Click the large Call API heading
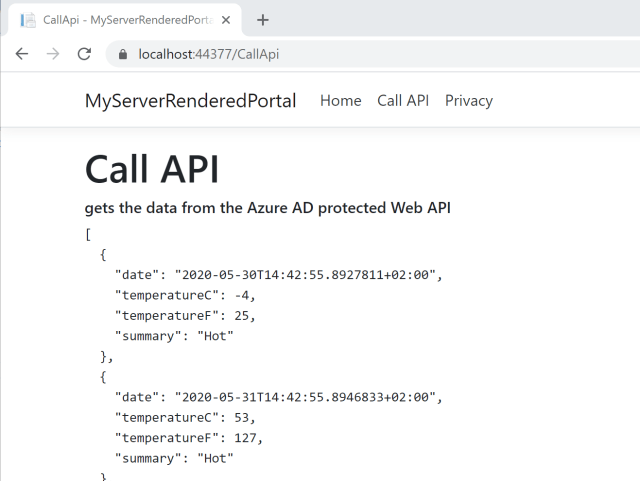This screenshot has width=640, height=481. 152,168
